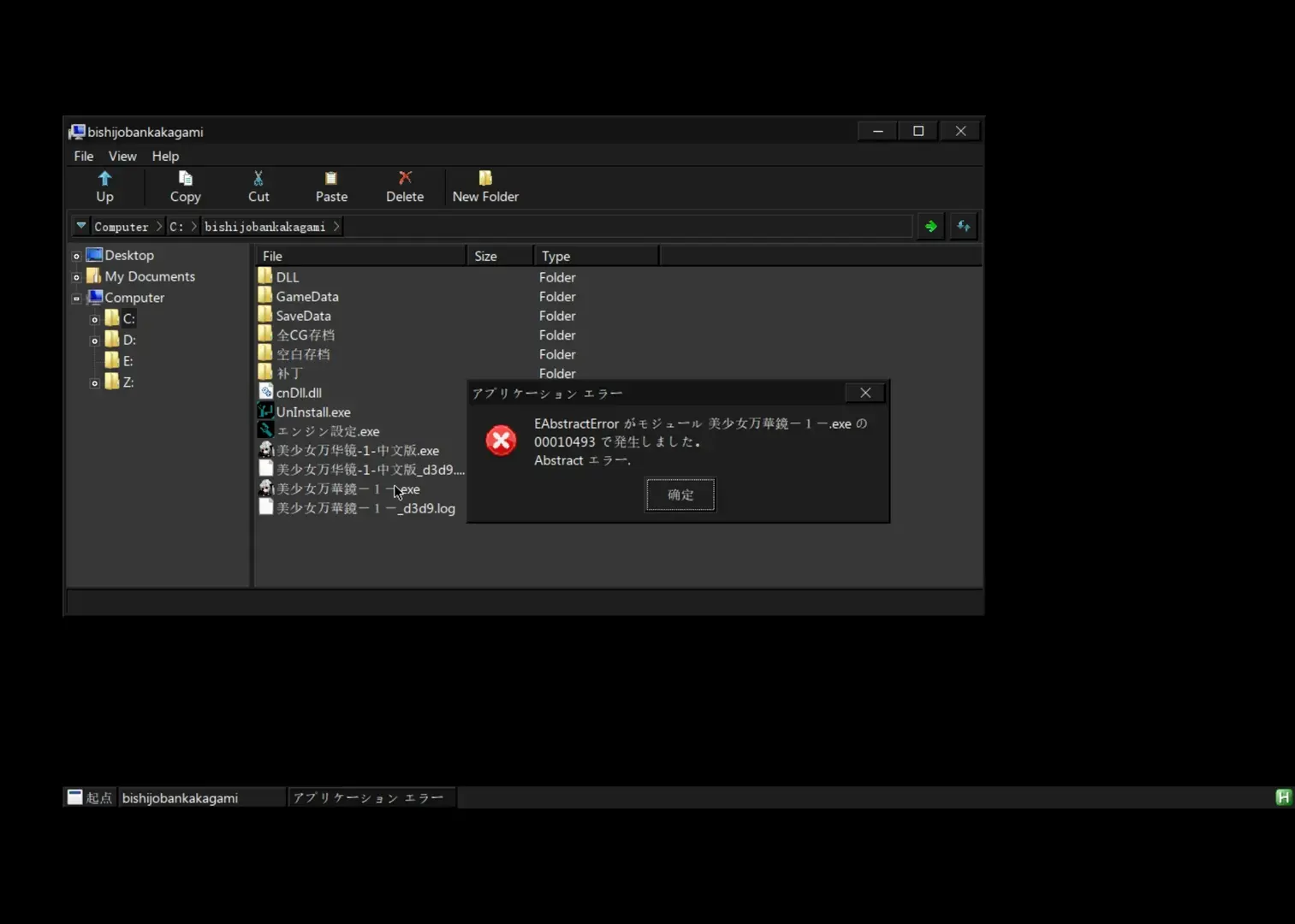Select C: in the address breadcrumb
Image resolution: width=1295 pixels, height=924 pixels.
pyautogui.click(x=176, y=227)
